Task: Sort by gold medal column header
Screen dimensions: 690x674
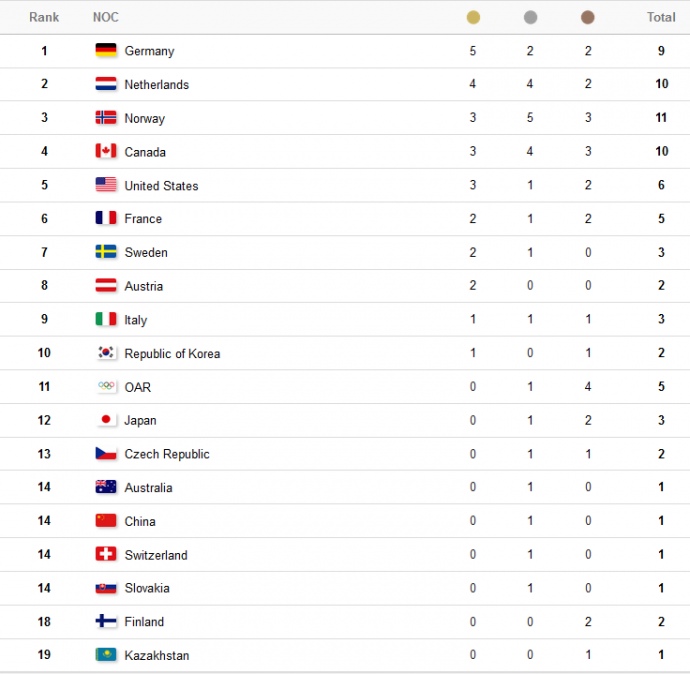Action: point(473,17)
